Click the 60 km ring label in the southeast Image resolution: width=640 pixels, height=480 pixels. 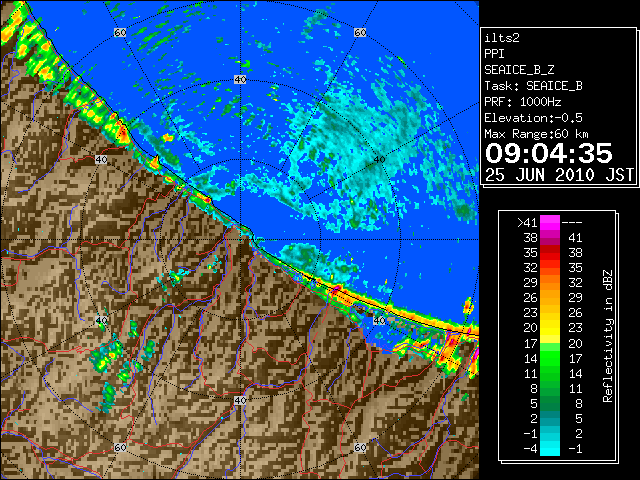(360, 447)
